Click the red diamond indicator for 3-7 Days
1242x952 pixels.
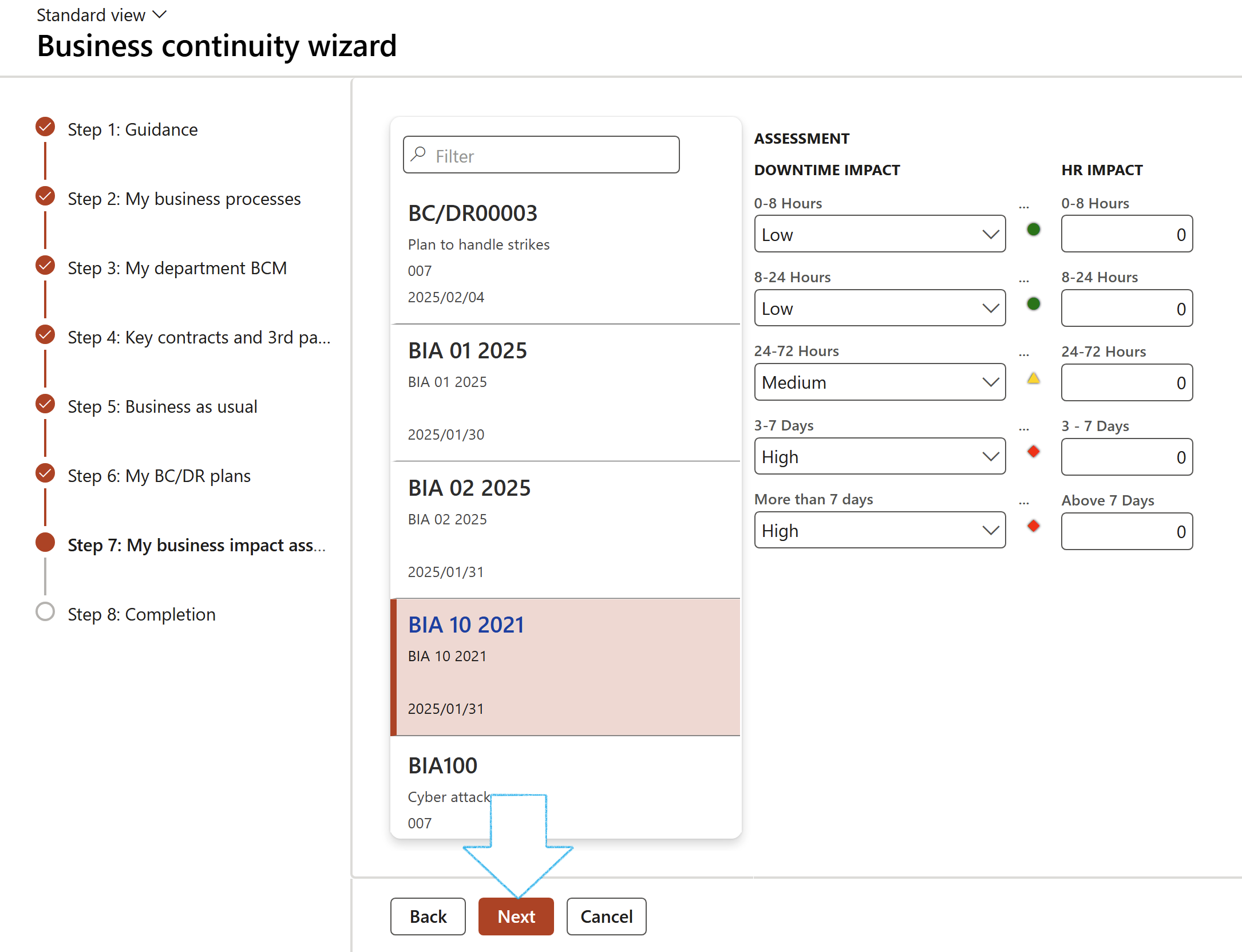coord(1033,452)
